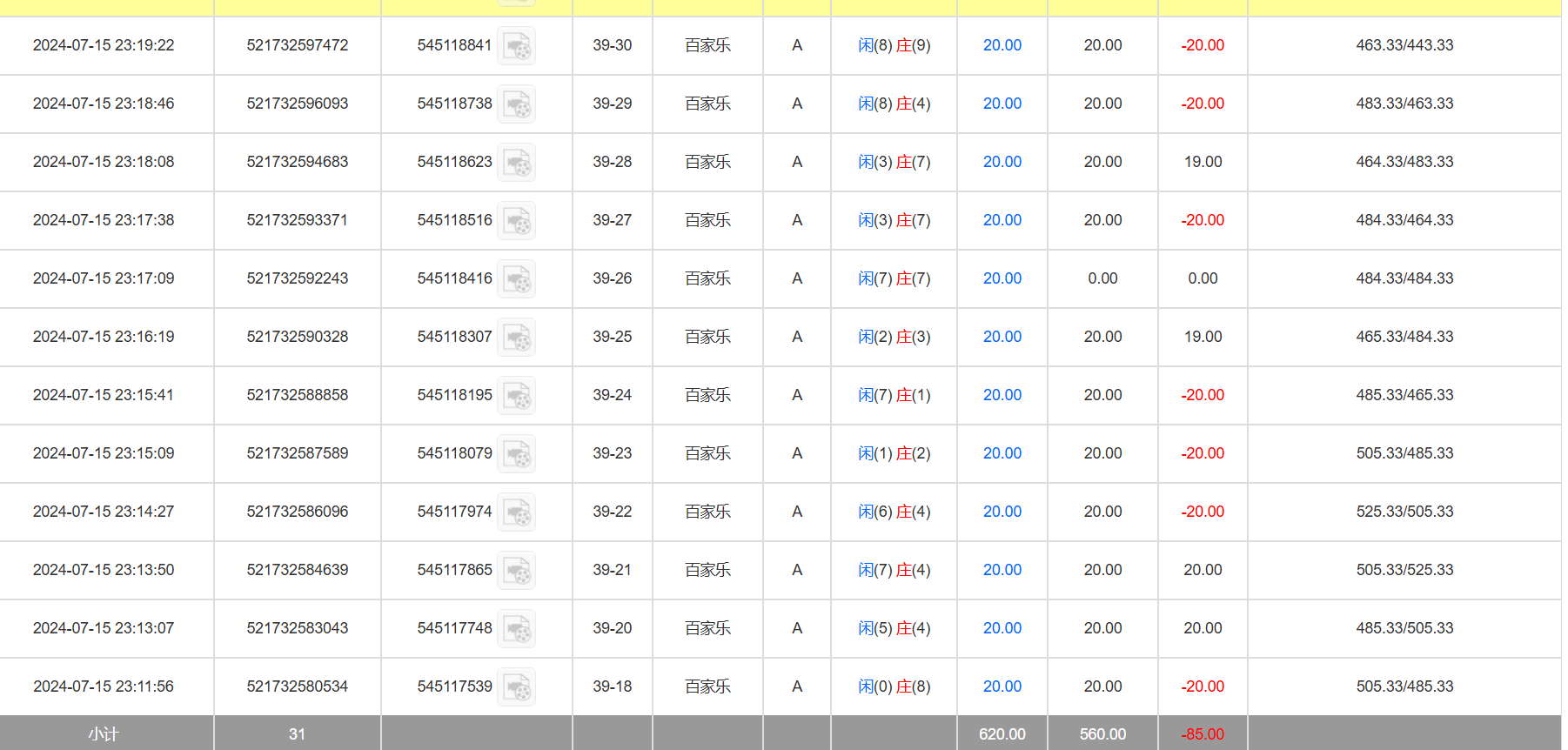View replay icon for round 545118195
Screen dimensions: 1568x750
click(517, 396)
